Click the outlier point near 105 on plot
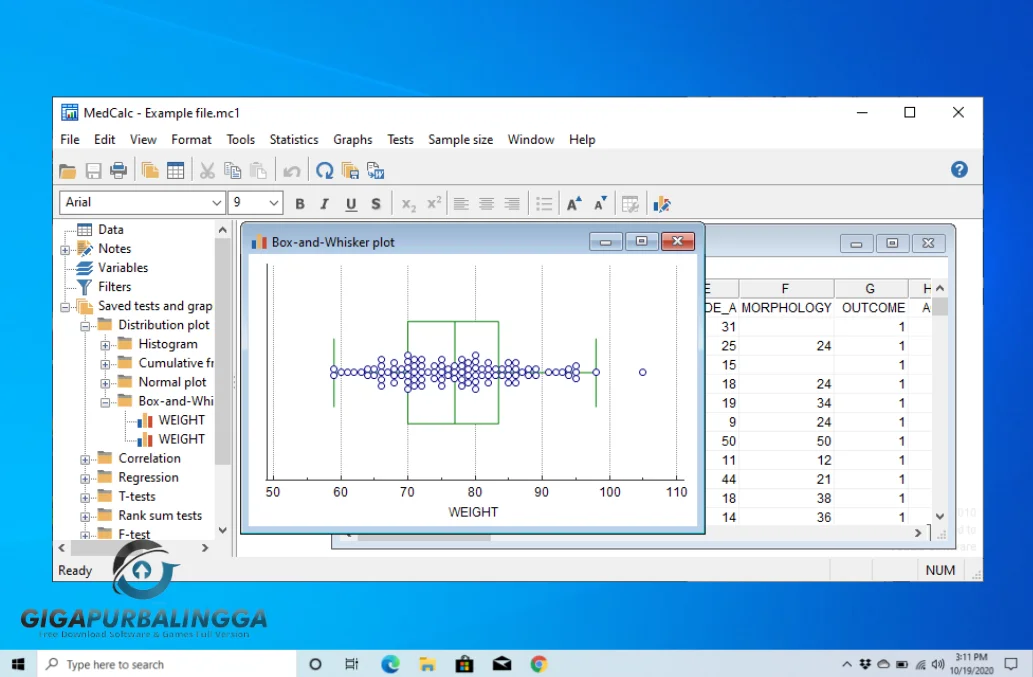This screenshot has height=677, width=1033. (642, 372)
